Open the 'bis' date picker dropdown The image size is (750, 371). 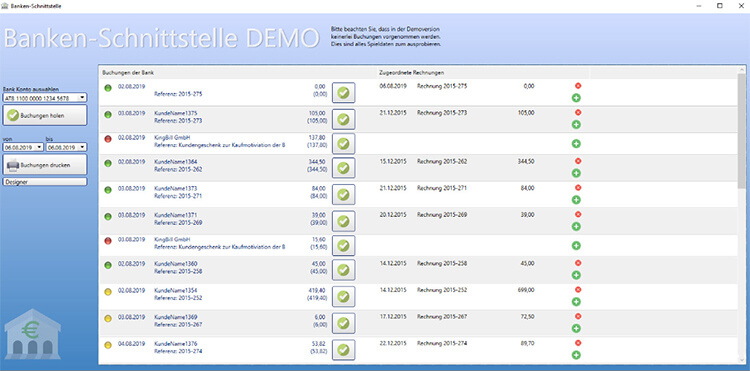(83, 147)
